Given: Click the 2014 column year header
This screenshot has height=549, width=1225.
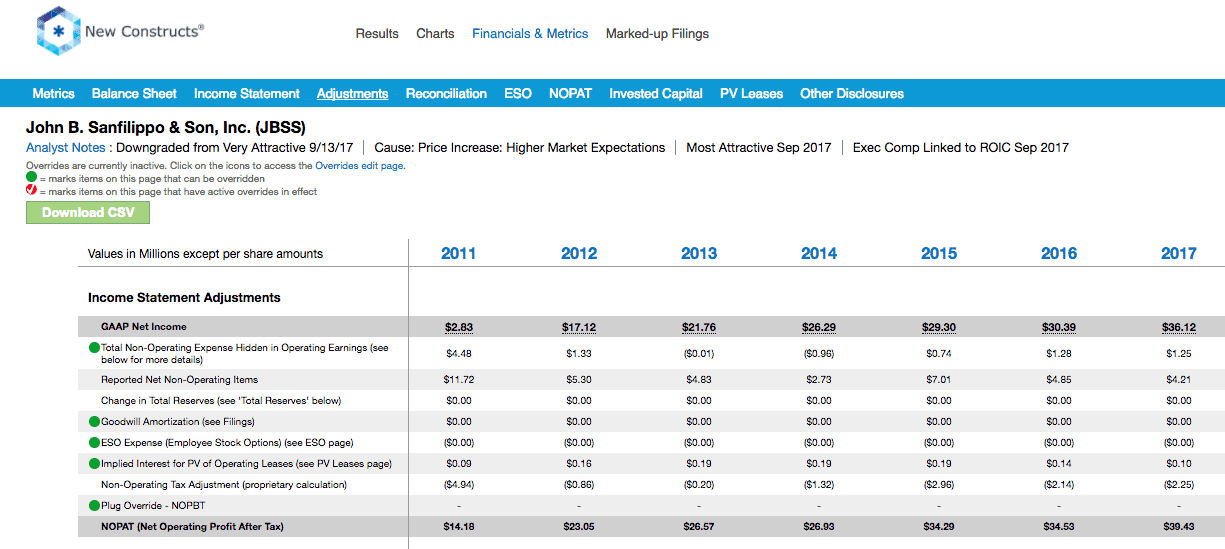Looking at the screenshot, I should [x=818, y=253].
